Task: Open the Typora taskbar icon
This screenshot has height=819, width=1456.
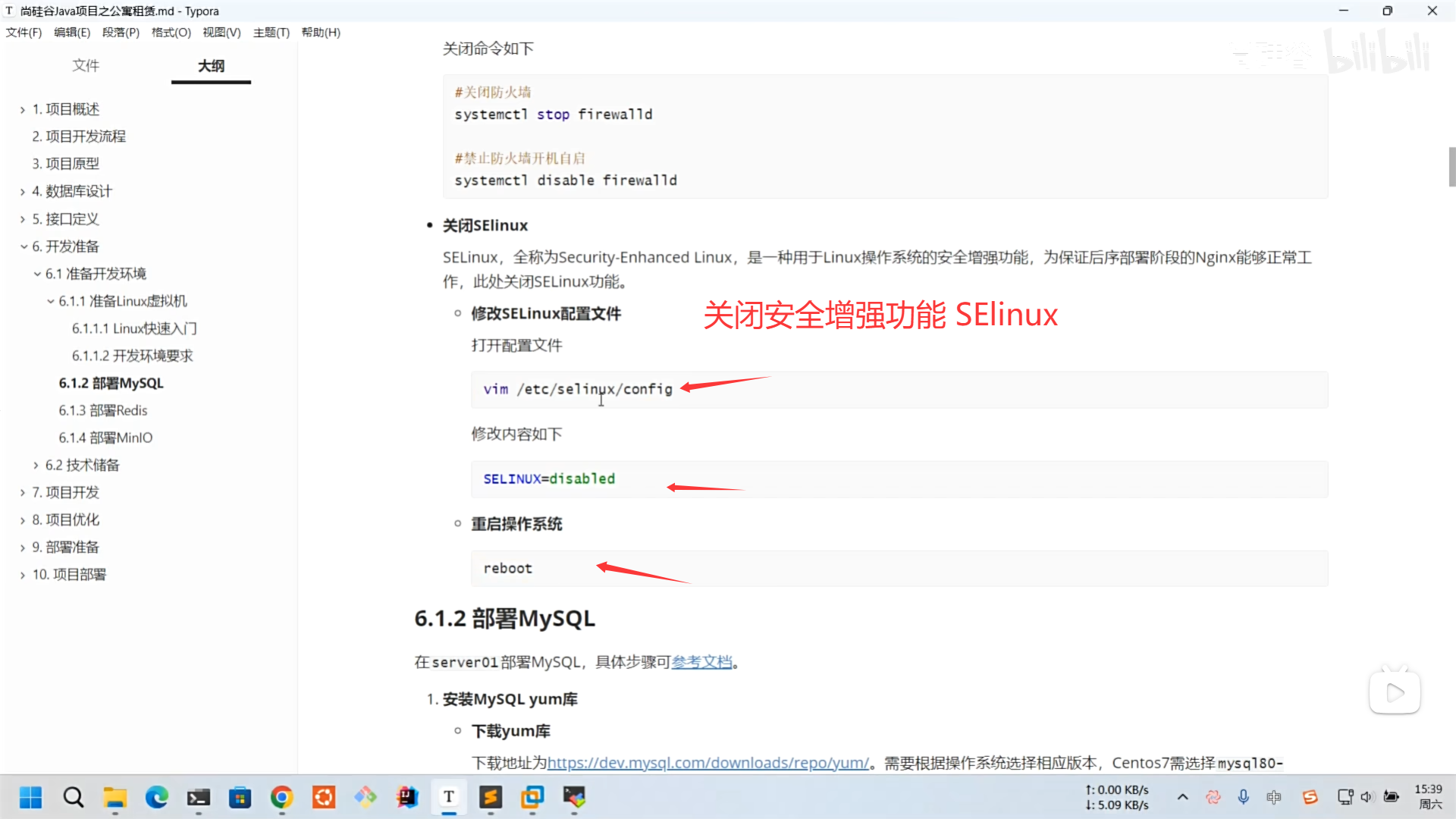Action: pyautogui.click(x=449, y=797)
